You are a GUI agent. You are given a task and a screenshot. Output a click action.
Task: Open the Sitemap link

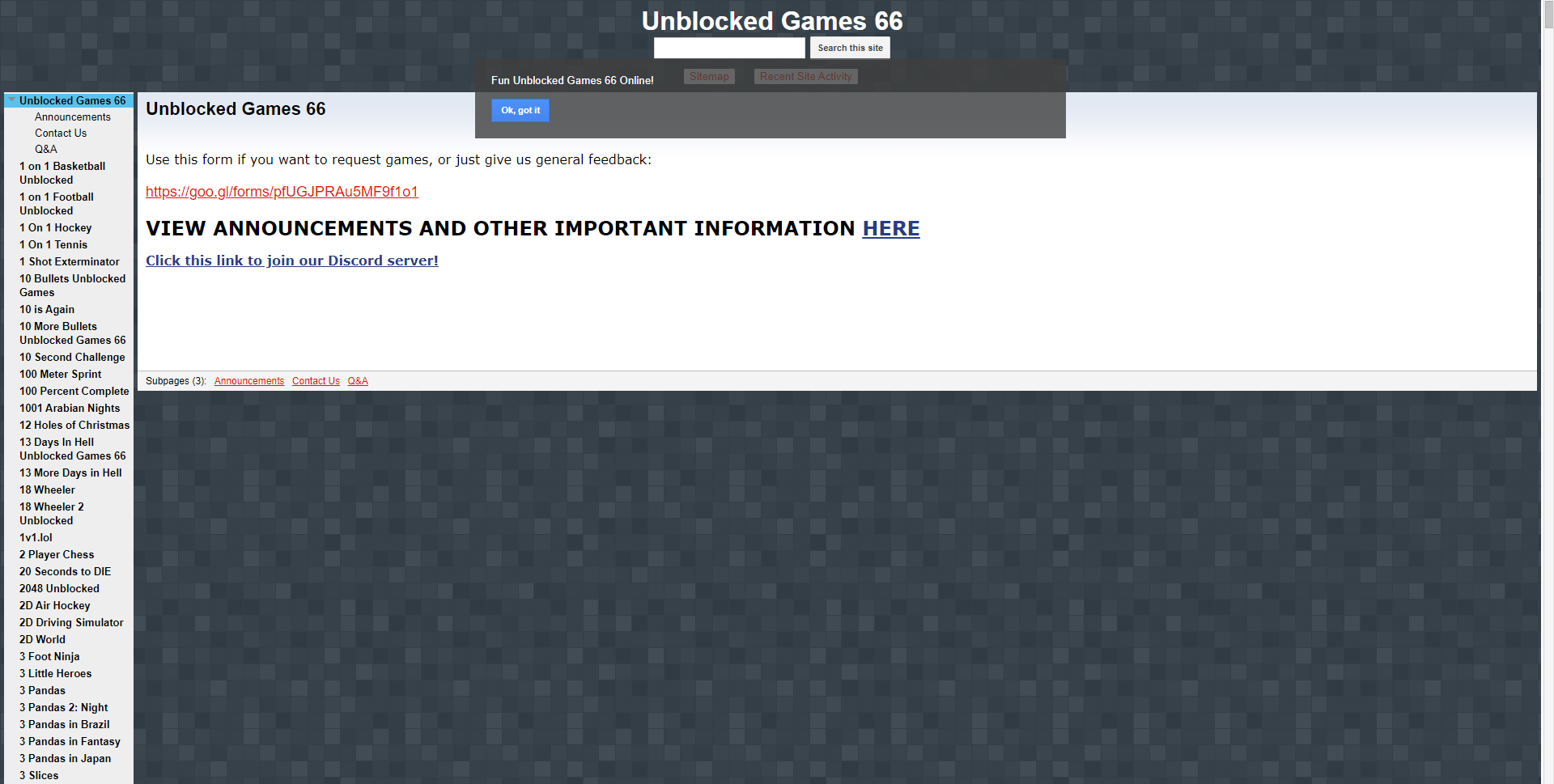709,77
